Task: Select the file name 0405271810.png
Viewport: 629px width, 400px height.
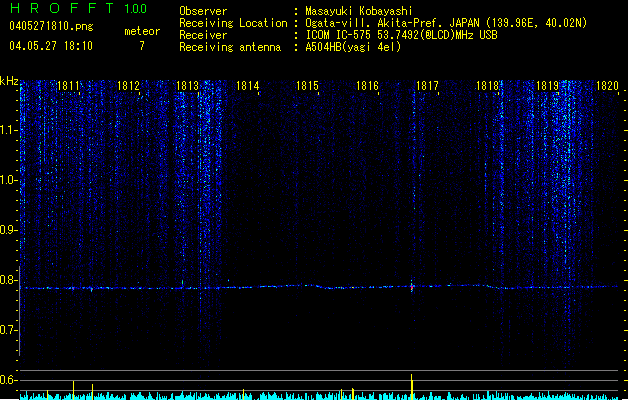Action: coord(51,26)
